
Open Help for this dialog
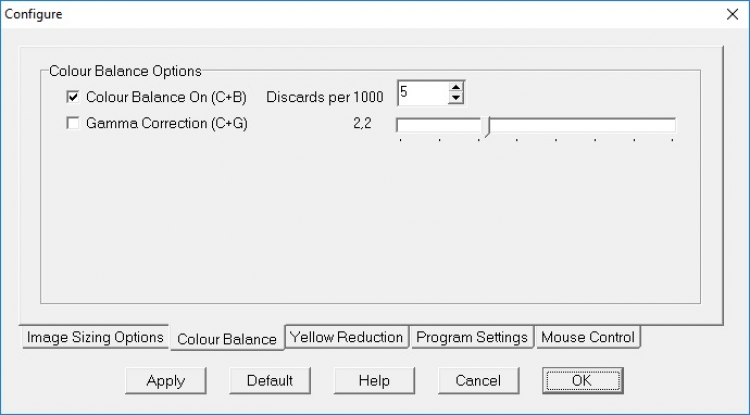[x=374, y=380]
